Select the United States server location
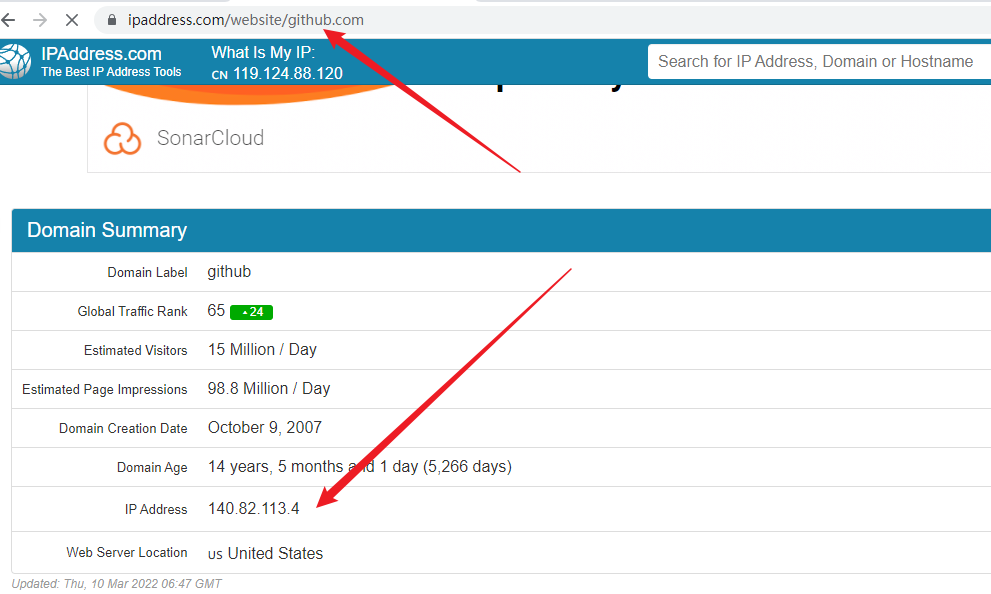991x594 pixels. [x=275, y=554]
